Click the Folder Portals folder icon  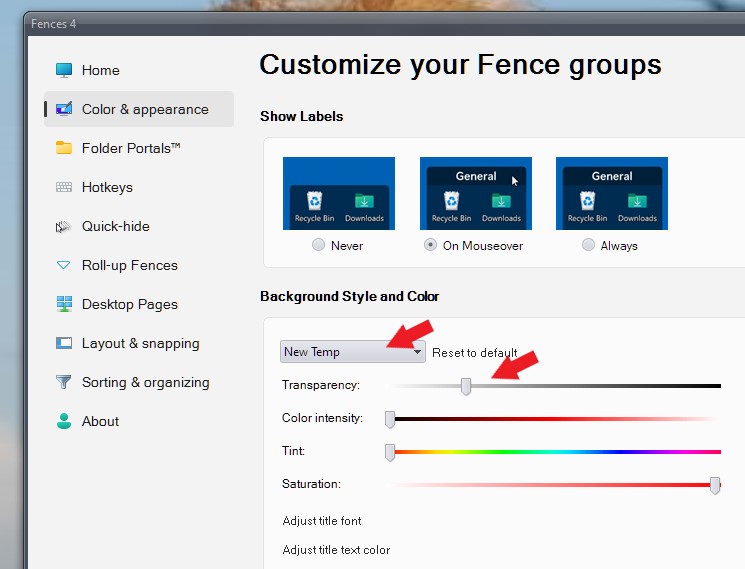64,148
